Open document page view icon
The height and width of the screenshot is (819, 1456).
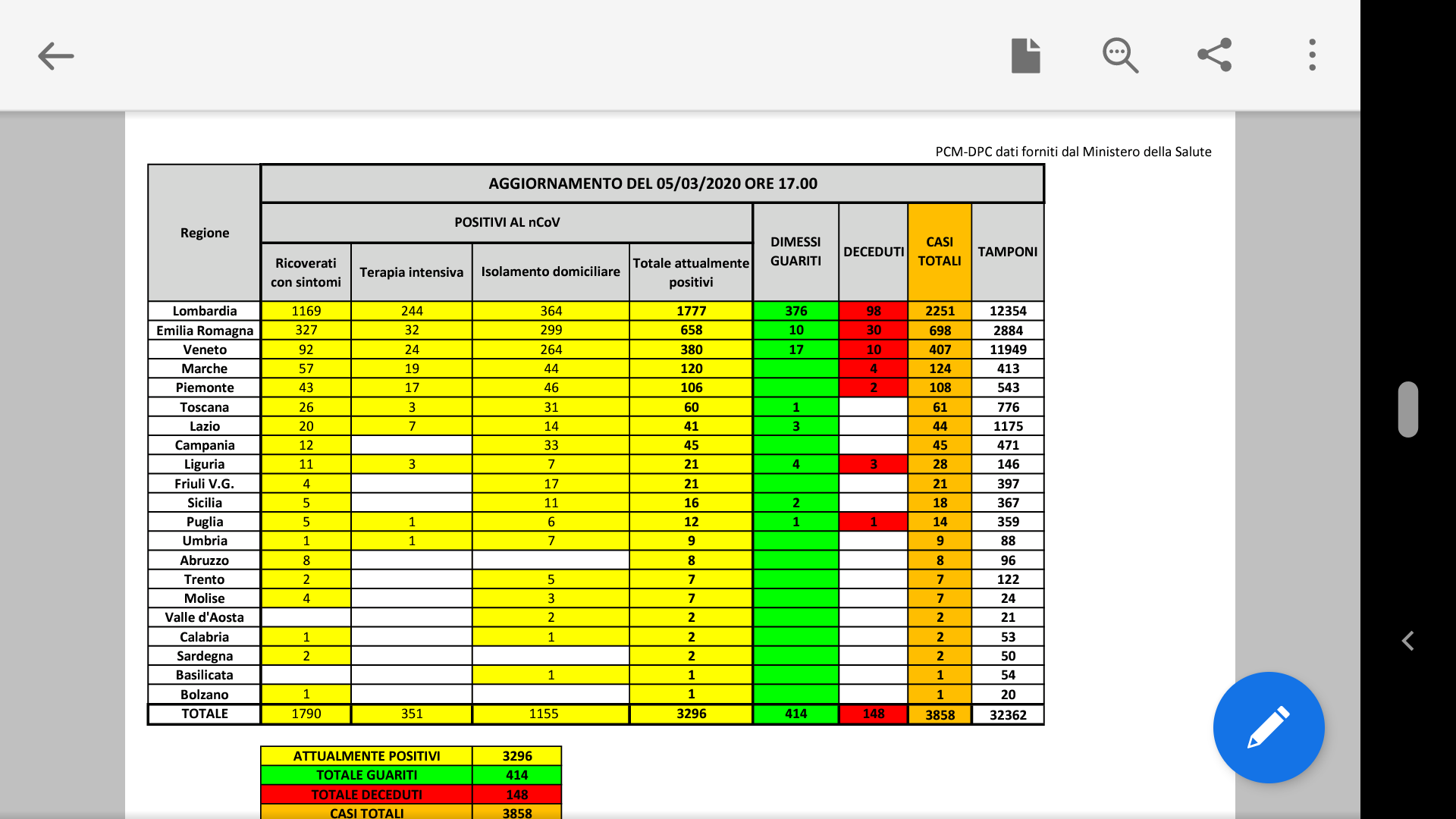(x=1025, y=56)
